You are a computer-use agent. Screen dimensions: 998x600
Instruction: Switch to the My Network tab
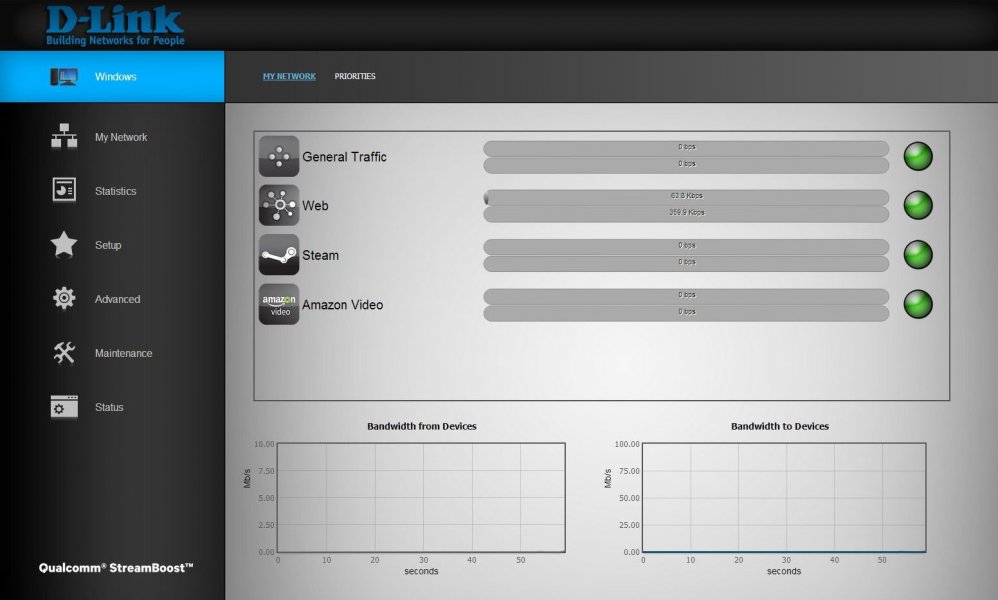[289, 76]
